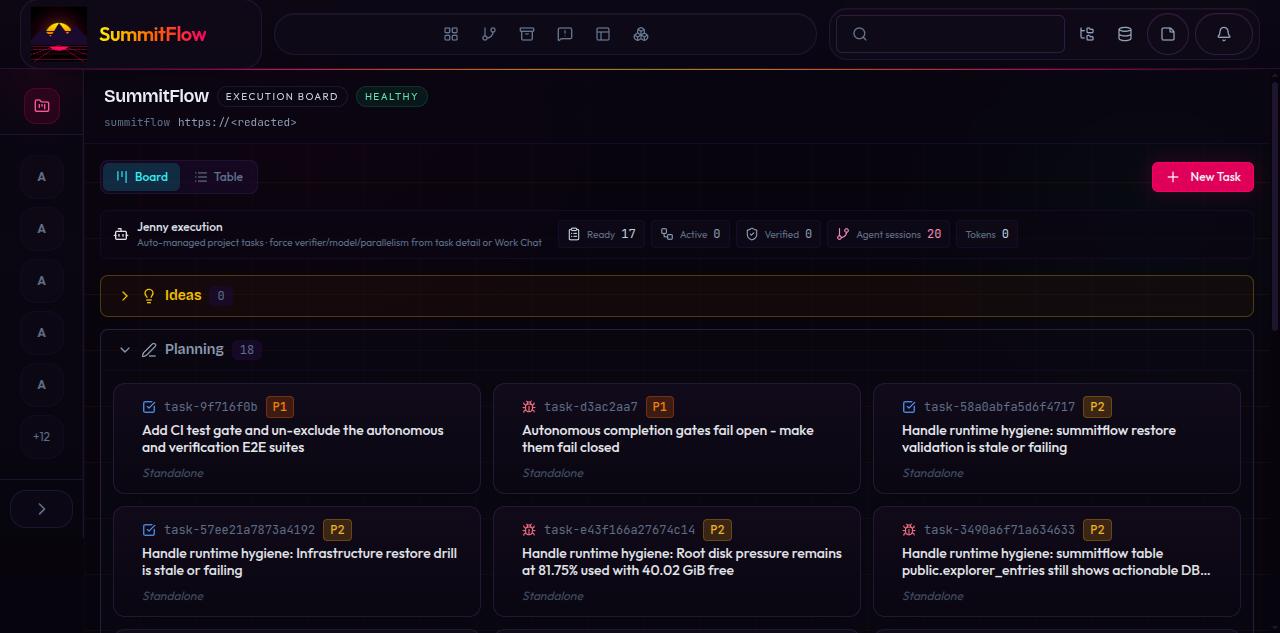Click the task type icon on task-9f716f0b
Screen dimensions: 1280x633
[150, 407]
